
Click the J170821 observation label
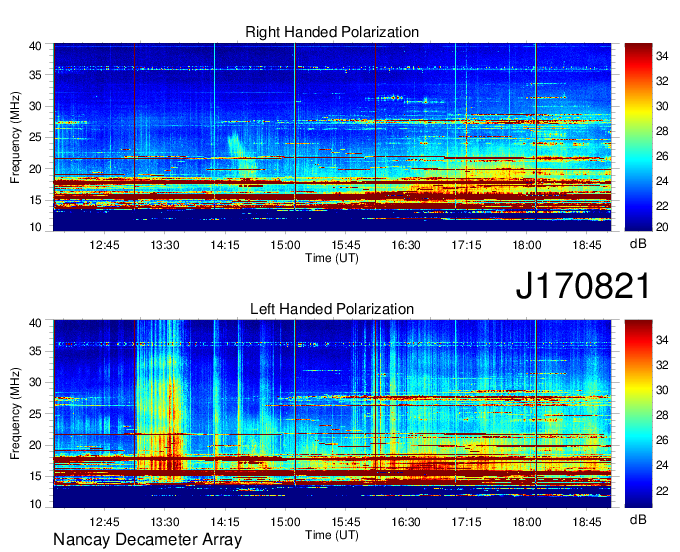pos(583,286)
